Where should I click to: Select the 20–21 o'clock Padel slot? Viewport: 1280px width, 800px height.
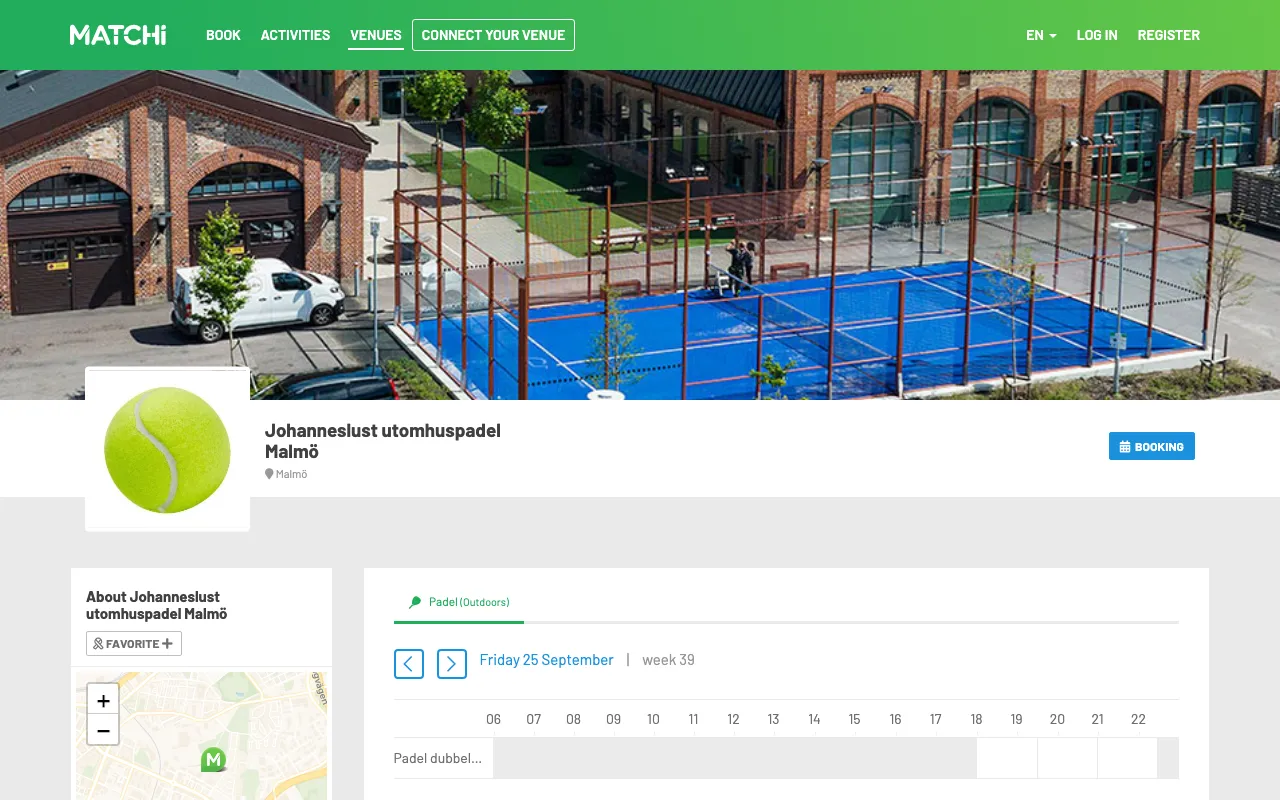(x=1127, y=758)
